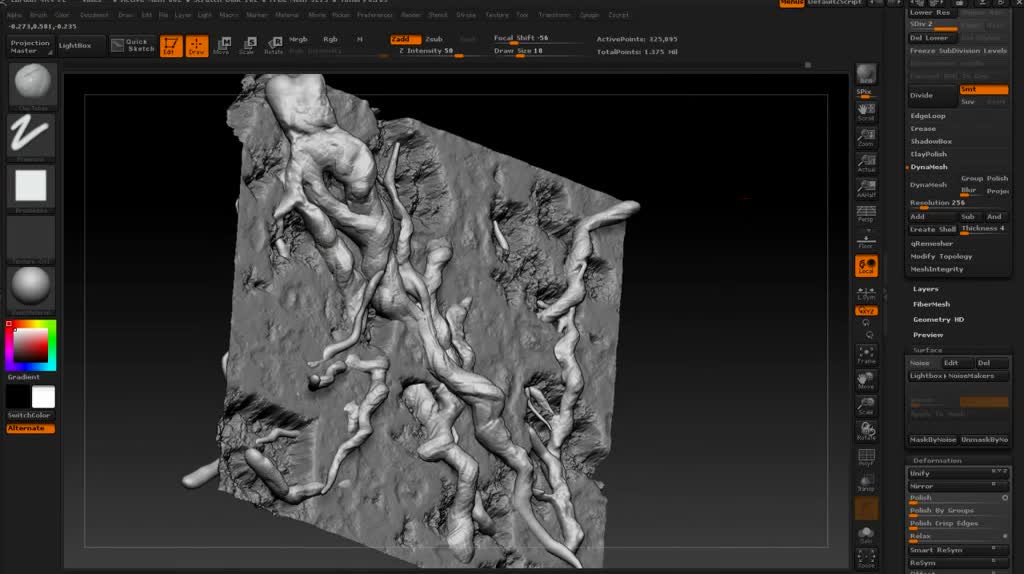Viewport: 1024px width, 574px height.
Task: Disable Zadd sculpting mode
Action: [x=404, y=39]
